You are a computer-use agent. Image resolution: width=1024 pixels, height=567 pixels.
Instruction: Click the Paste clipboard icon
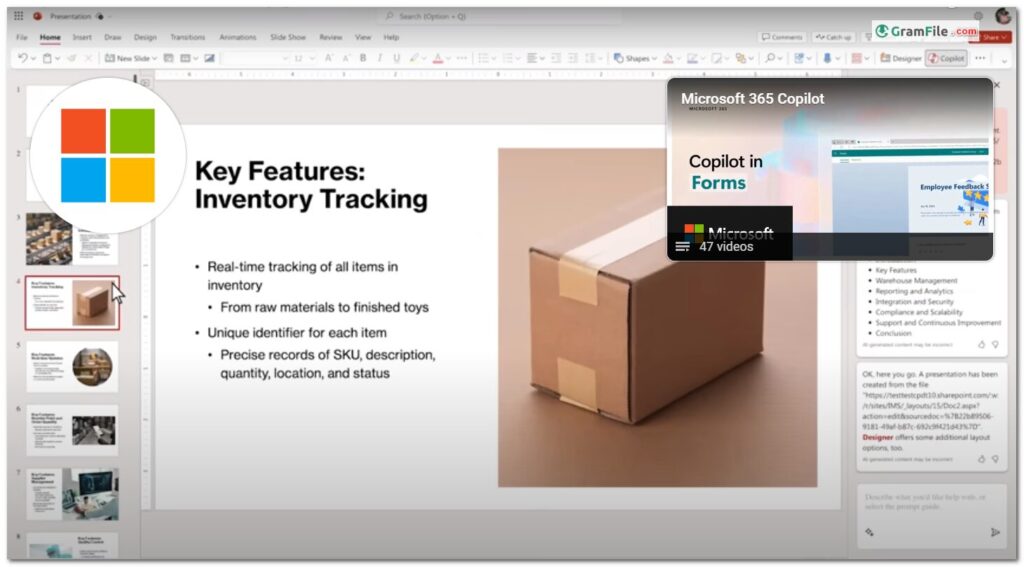47,58
